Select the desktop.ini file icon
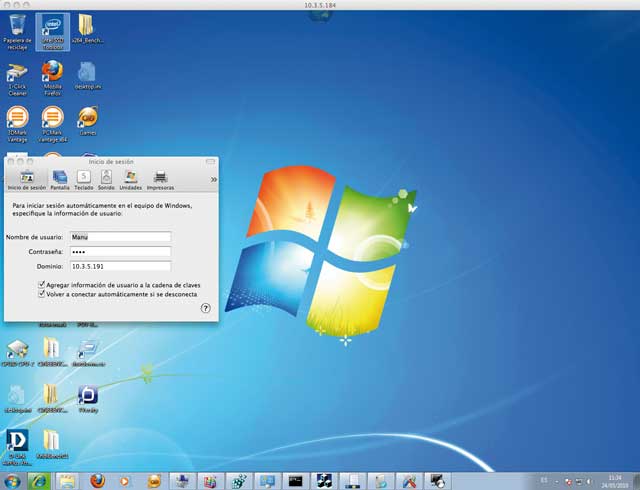 87,76
